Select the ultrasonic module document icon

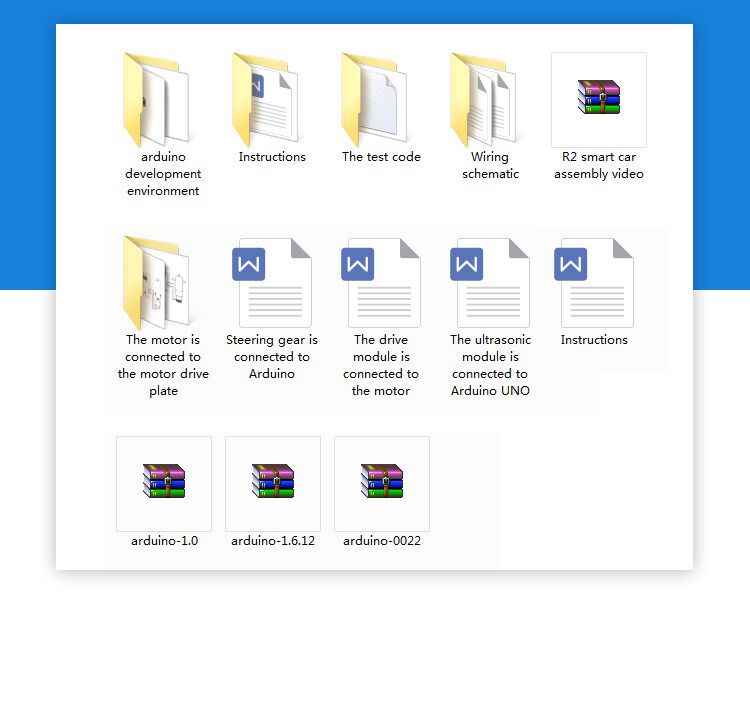490,283
